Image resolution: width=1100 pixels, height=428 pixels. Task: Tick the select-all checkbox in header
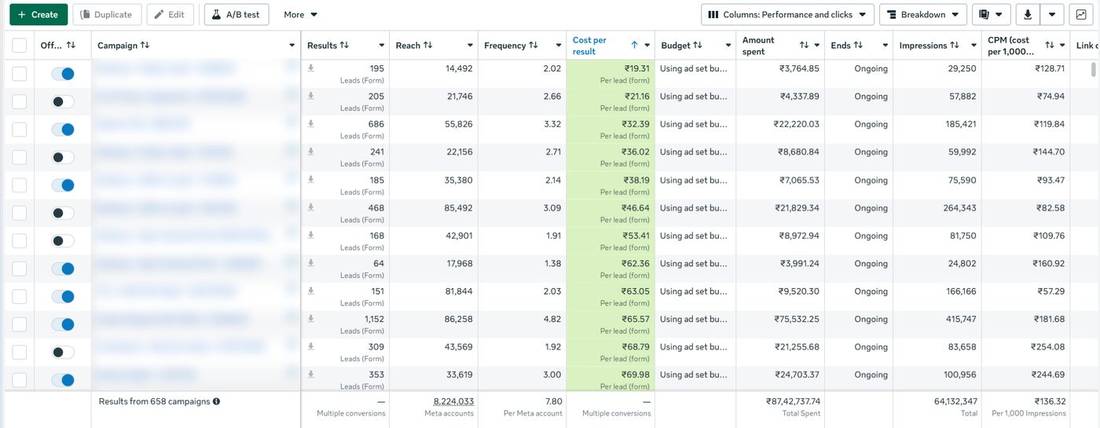click(20, 46)
